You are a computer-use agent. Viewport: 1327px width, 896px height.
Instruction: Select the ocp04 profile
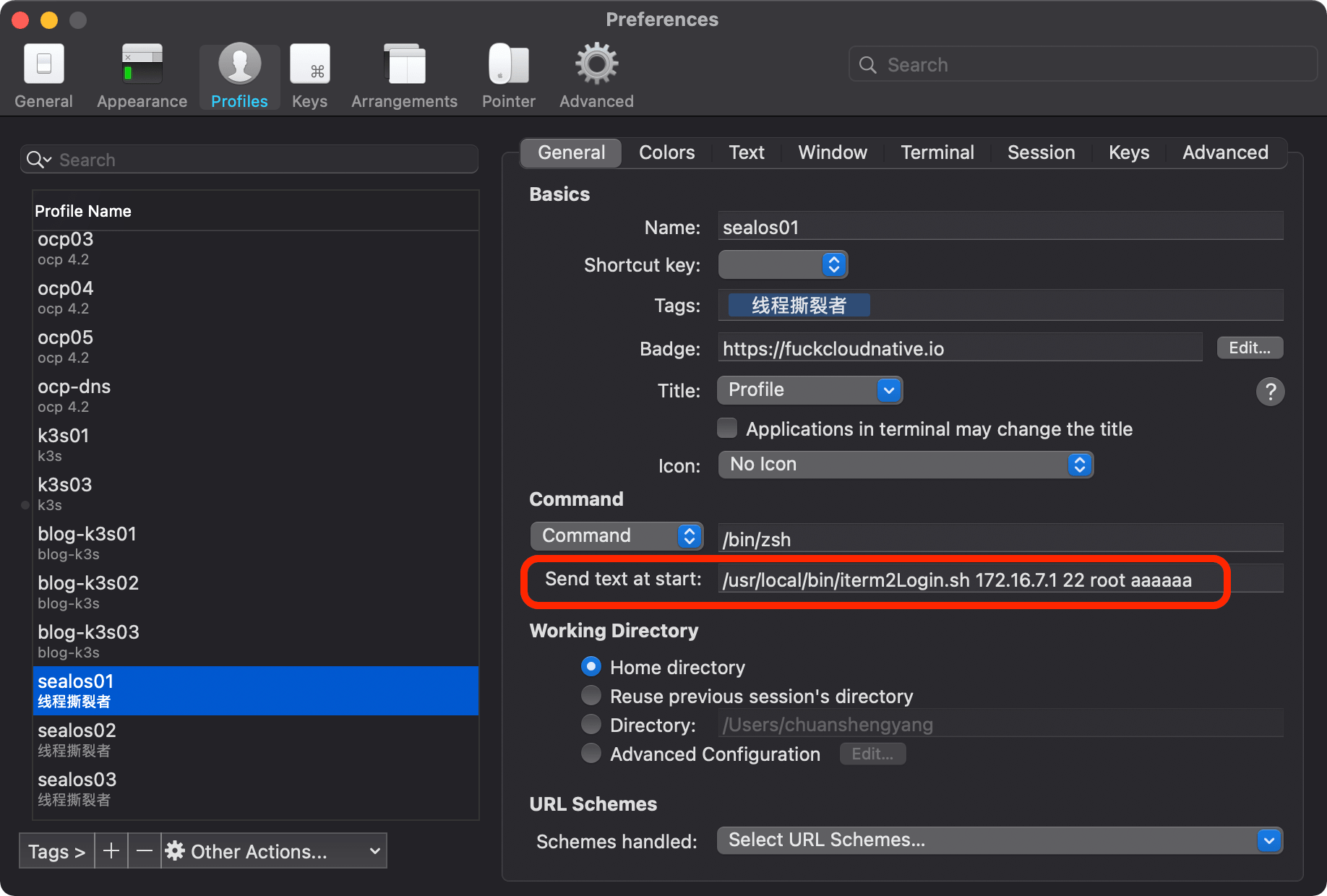(256, 297)
